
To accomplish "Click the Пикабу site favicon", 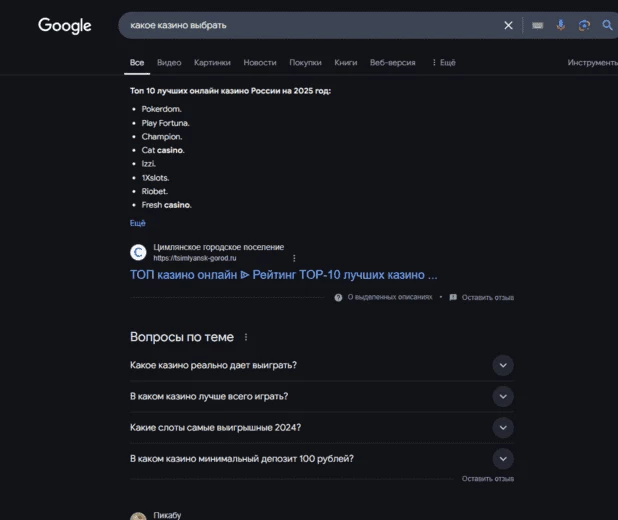I will (138, 516).
